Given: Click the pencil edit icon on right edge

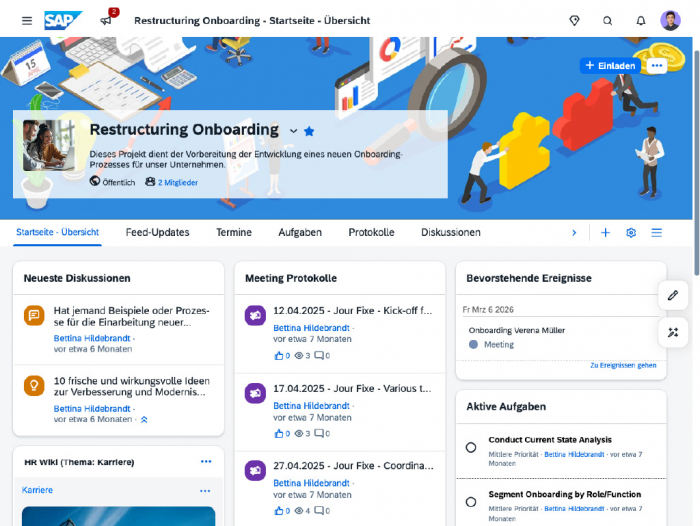Looking at the screenshot, I should [x=673, y=295].
